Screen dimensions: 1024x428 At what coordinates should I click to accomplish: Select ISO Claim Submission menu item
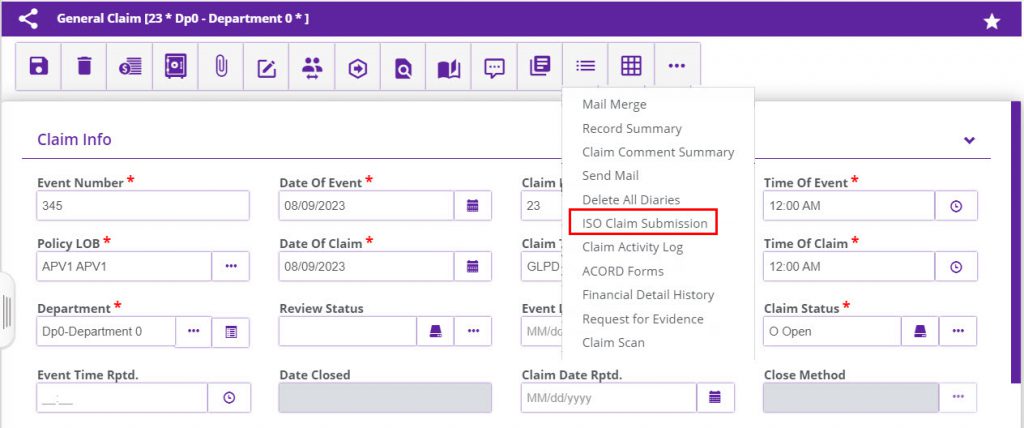(644, 223)
